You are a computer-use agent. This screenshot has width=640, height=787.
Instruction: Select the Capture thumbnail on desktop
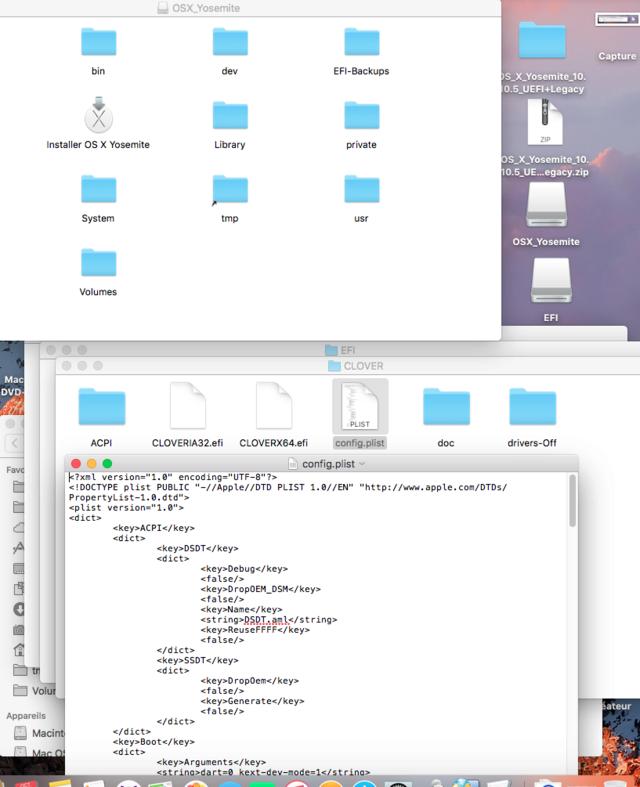(x=617, y=20)
